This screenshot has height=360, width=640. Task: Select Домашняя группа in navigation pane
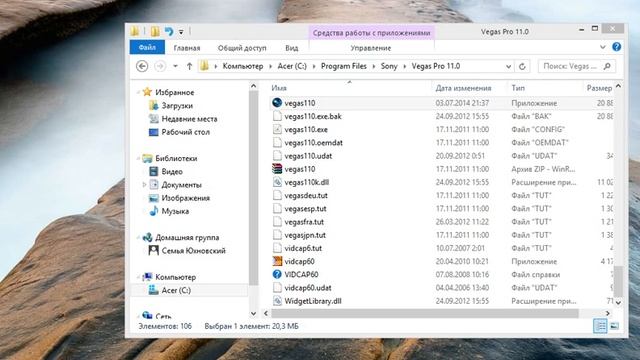tap(187, 237)
